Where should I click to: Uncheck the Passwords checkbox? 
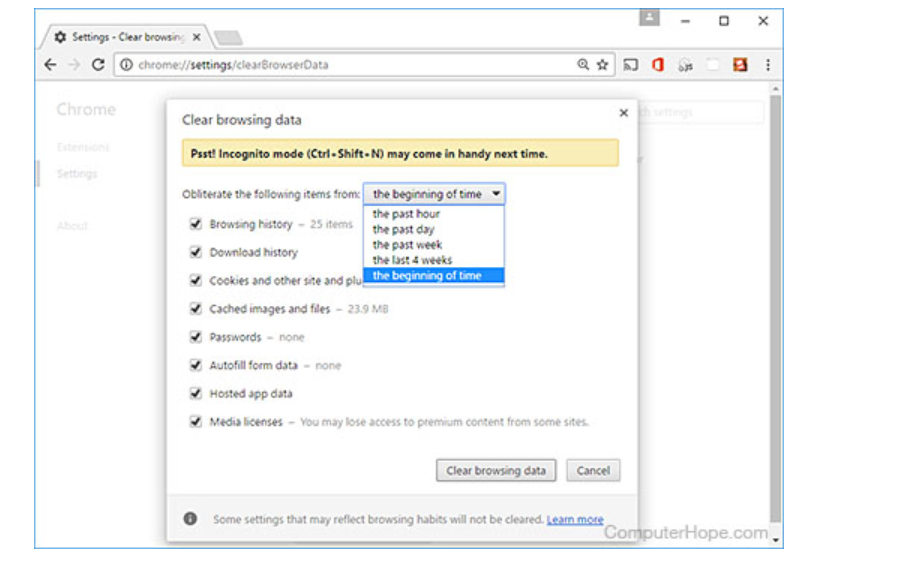[x=196, y=337]
